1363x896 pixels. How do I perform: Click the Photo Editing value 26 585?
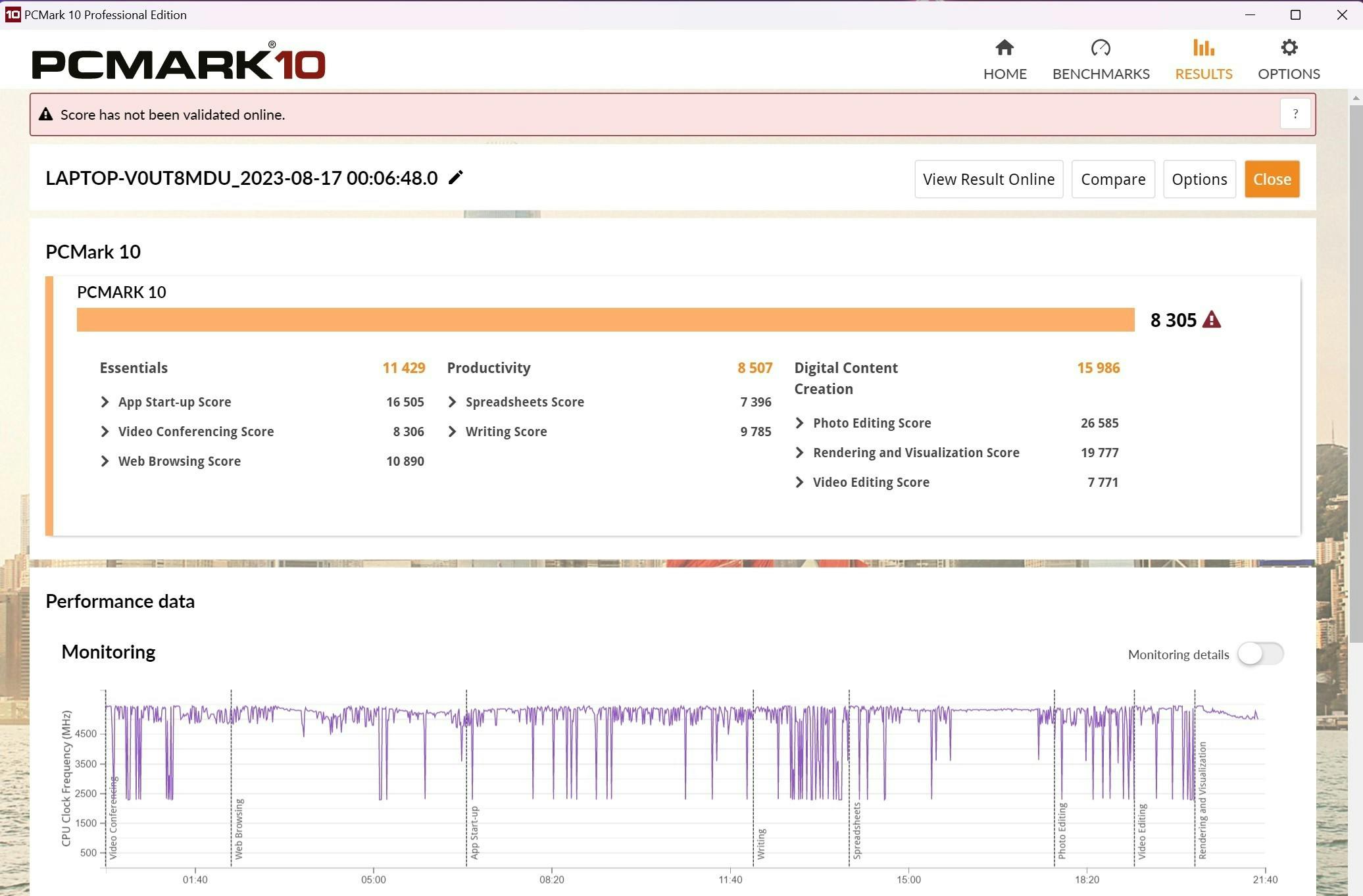(1099, 423)
